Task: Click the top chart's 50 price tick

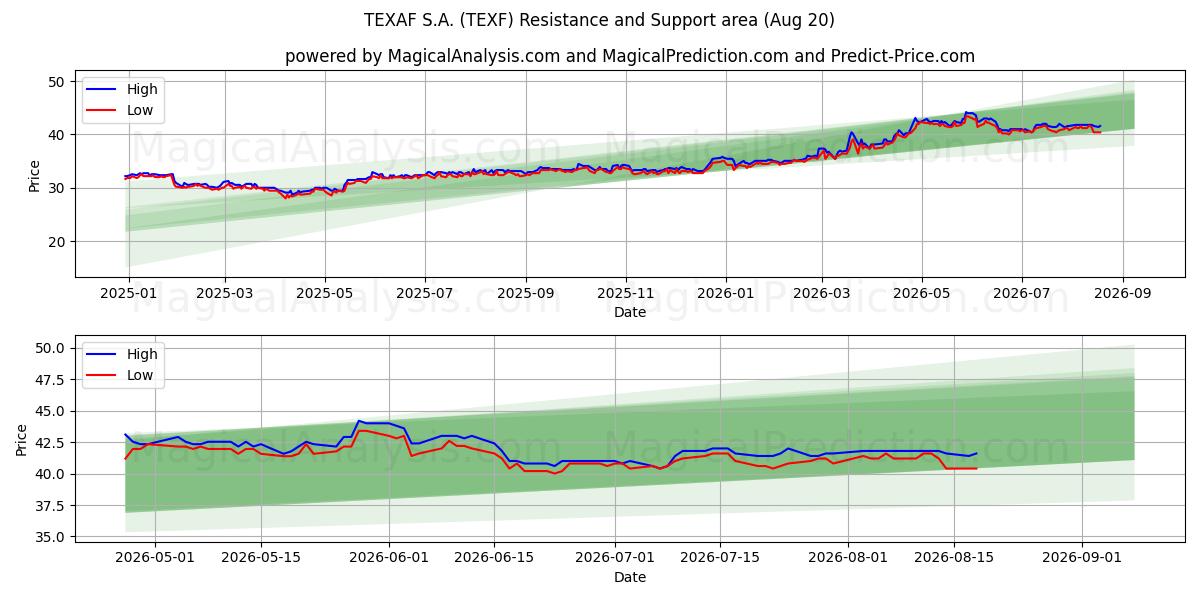Action: pyautogui.click(x=58, y=82)
